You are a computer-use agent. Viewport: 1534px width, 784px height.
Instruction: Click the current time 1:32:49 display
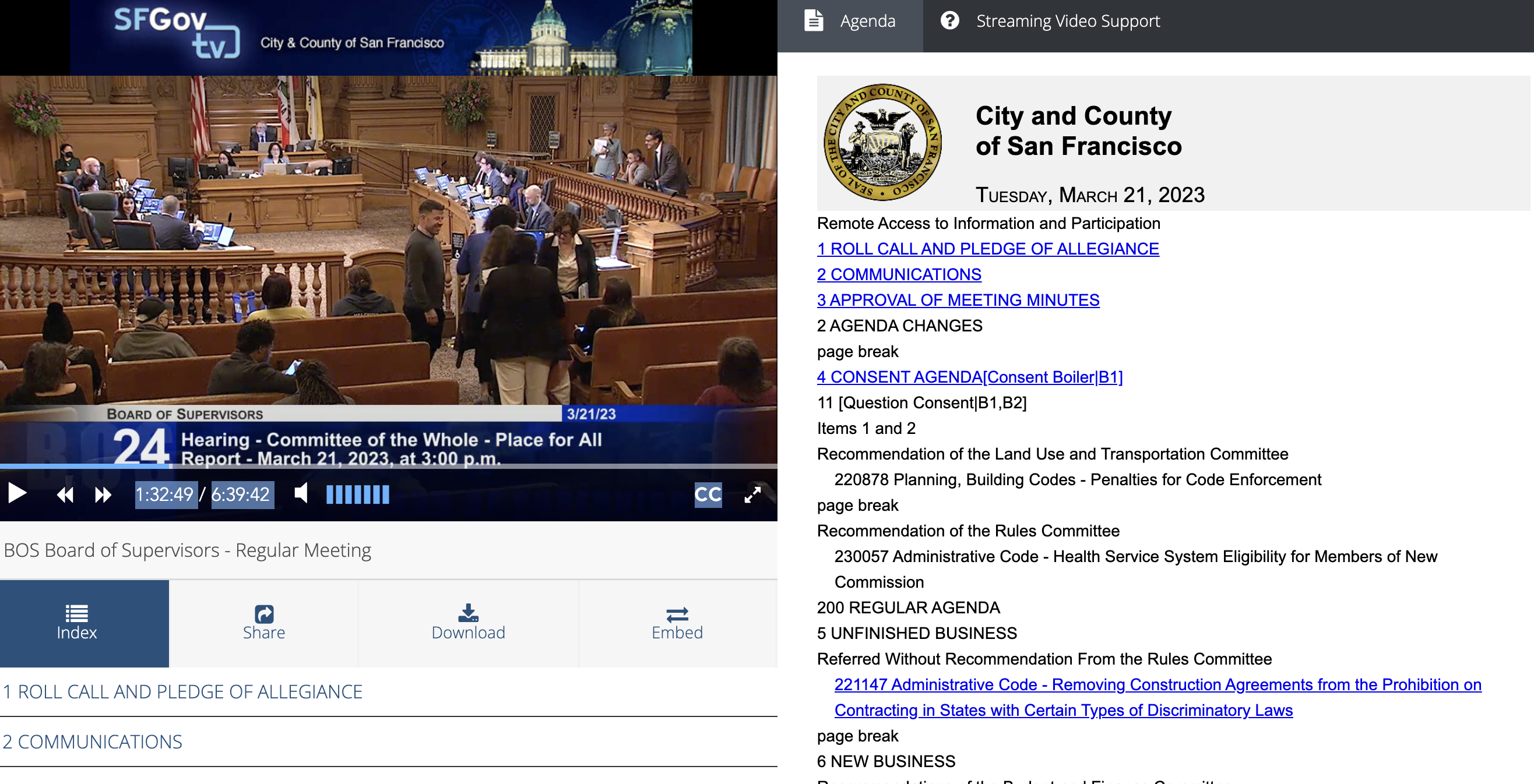click(165, 494)
